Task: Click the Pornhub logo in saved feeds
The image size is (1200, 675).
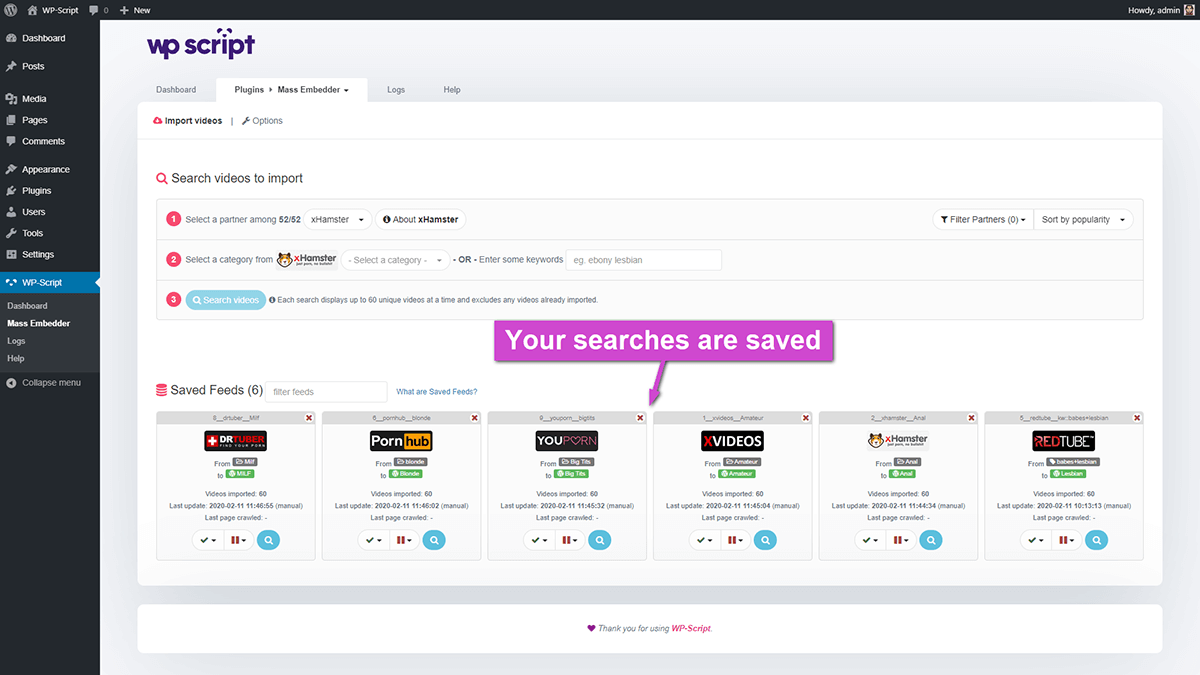Action: click(401, 441)
